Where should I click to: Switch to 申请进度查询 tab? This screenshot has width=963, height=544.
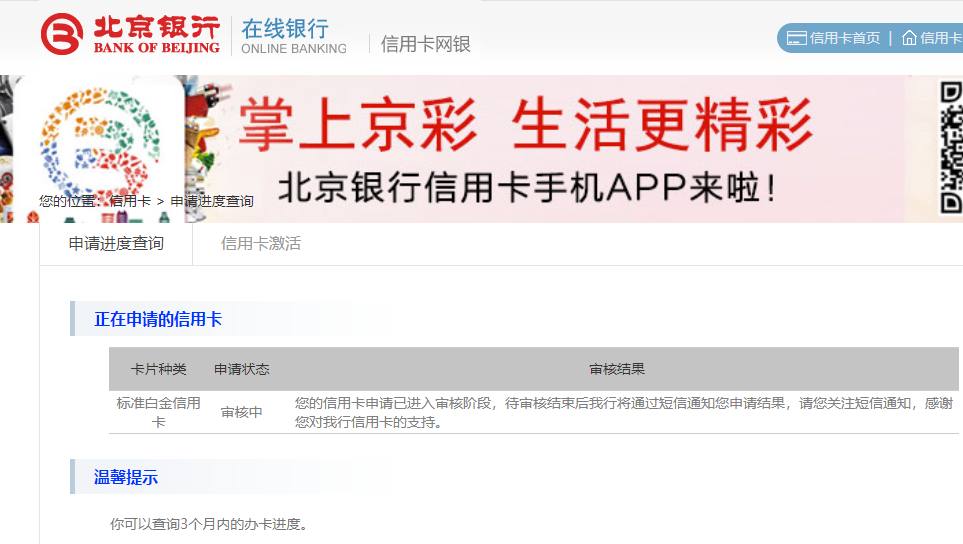coord(116,244)
